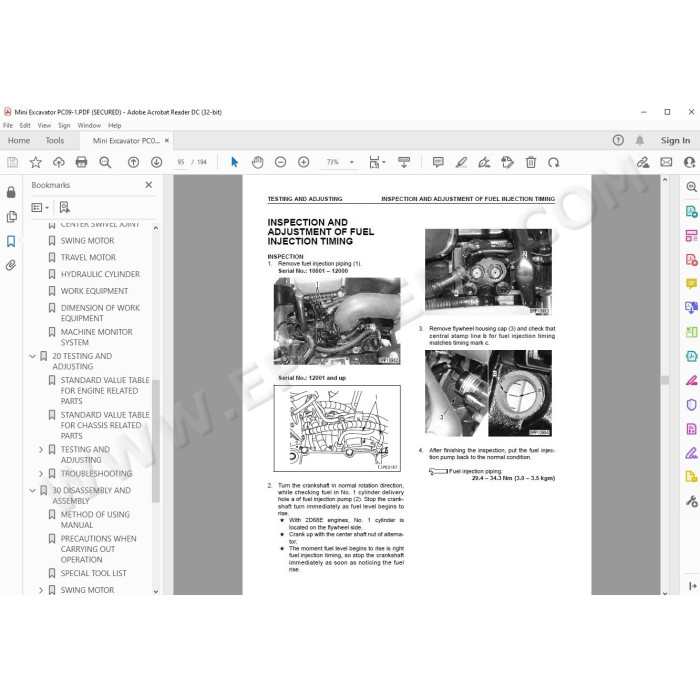Rotate the page with rotate icon
Screen dimensions: 700x700
pyautogui.click(x=554, y=162)
